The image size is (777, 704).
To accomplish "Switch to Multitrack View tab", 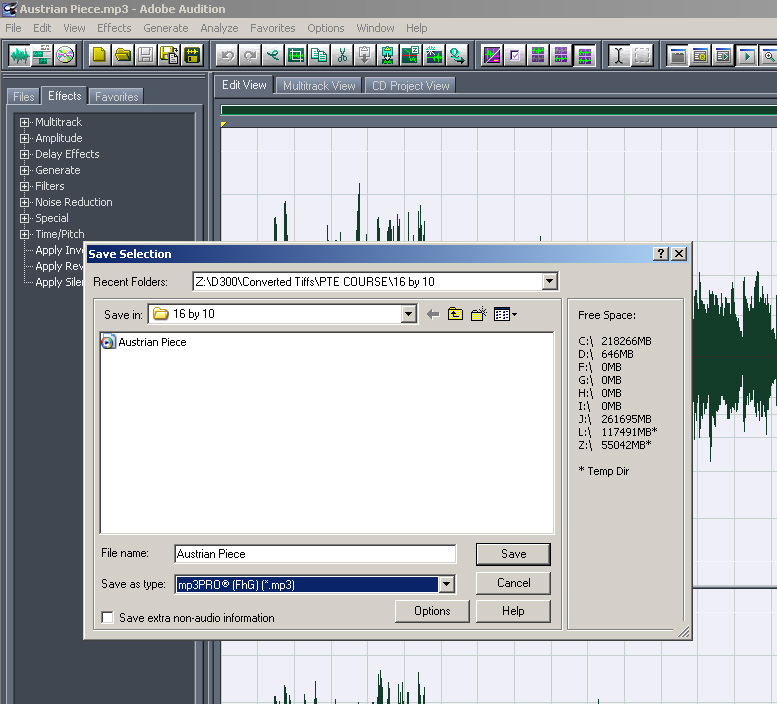I will point(319,86).
